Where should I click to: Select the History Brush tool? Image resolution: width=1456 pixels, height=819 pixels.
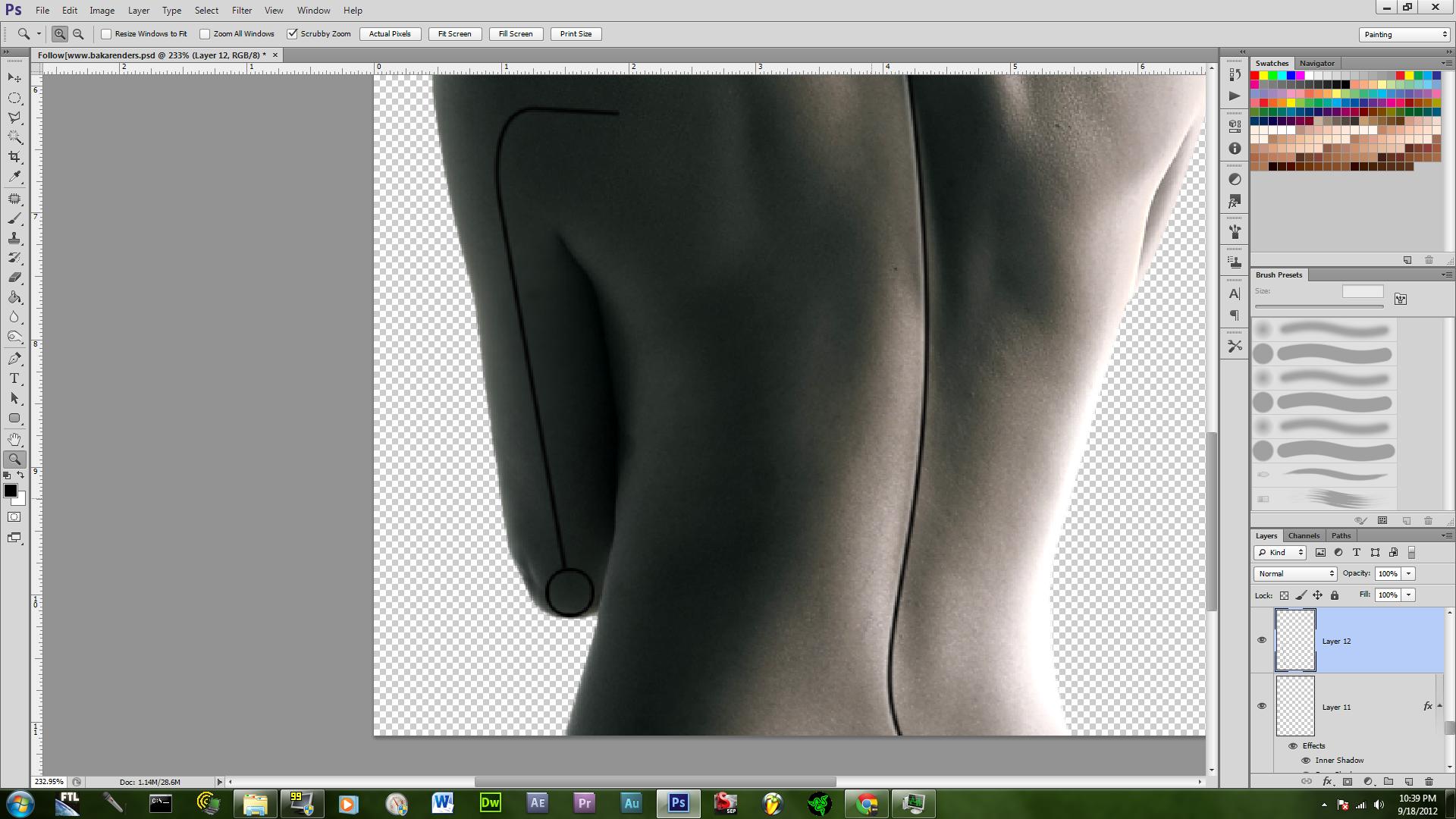[x=14, y=258]
